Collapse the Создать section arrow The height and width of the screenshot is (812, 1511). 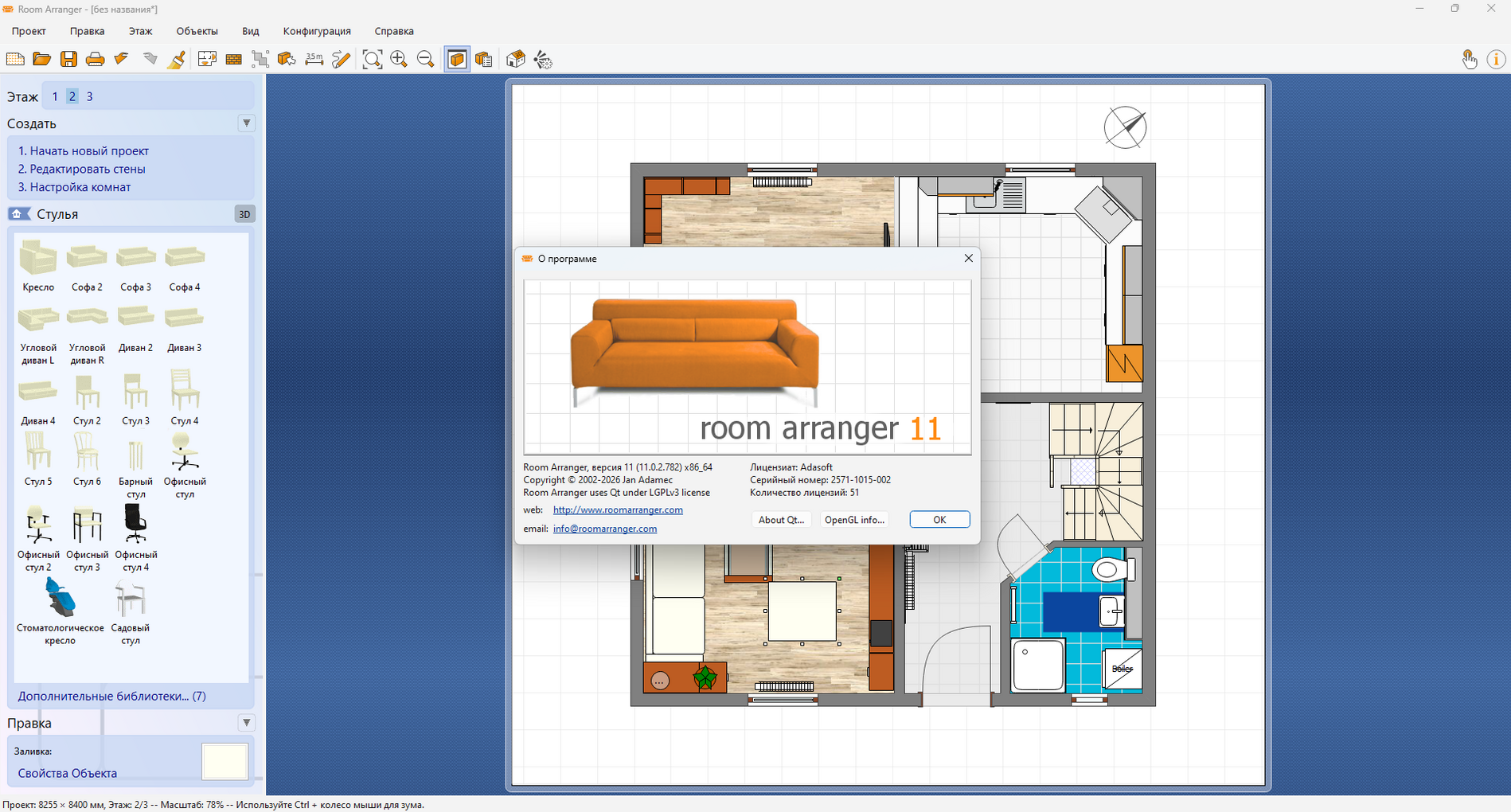click(247, 123)
